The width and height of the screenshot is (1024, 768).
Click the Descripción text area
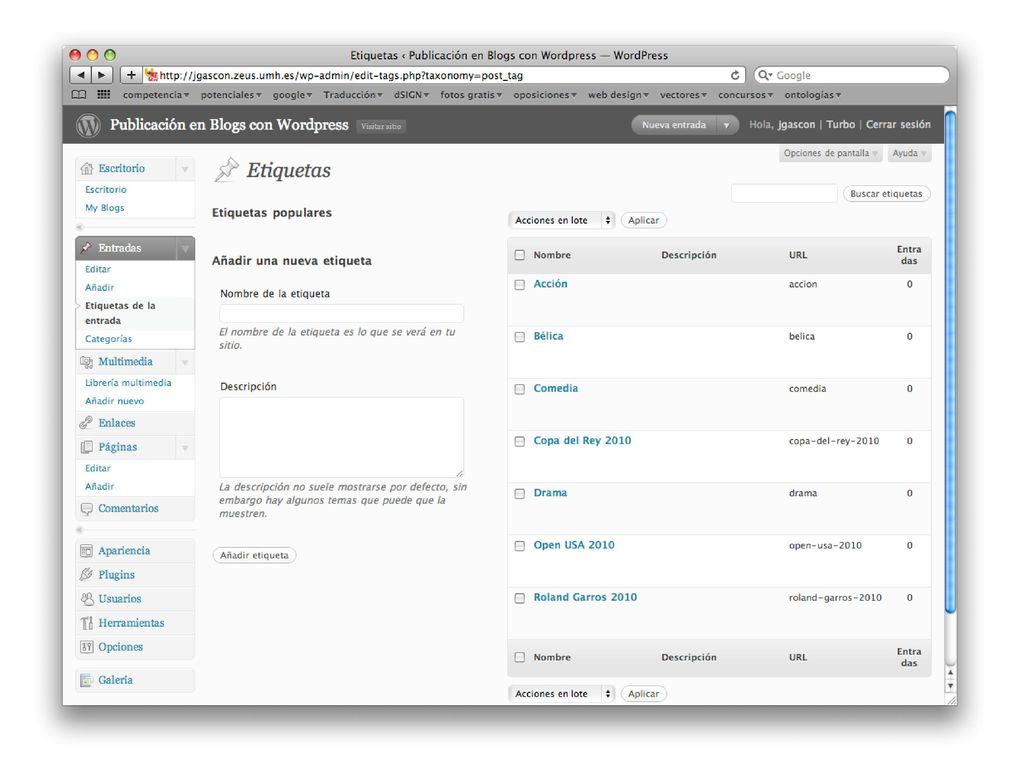(342, 438)
